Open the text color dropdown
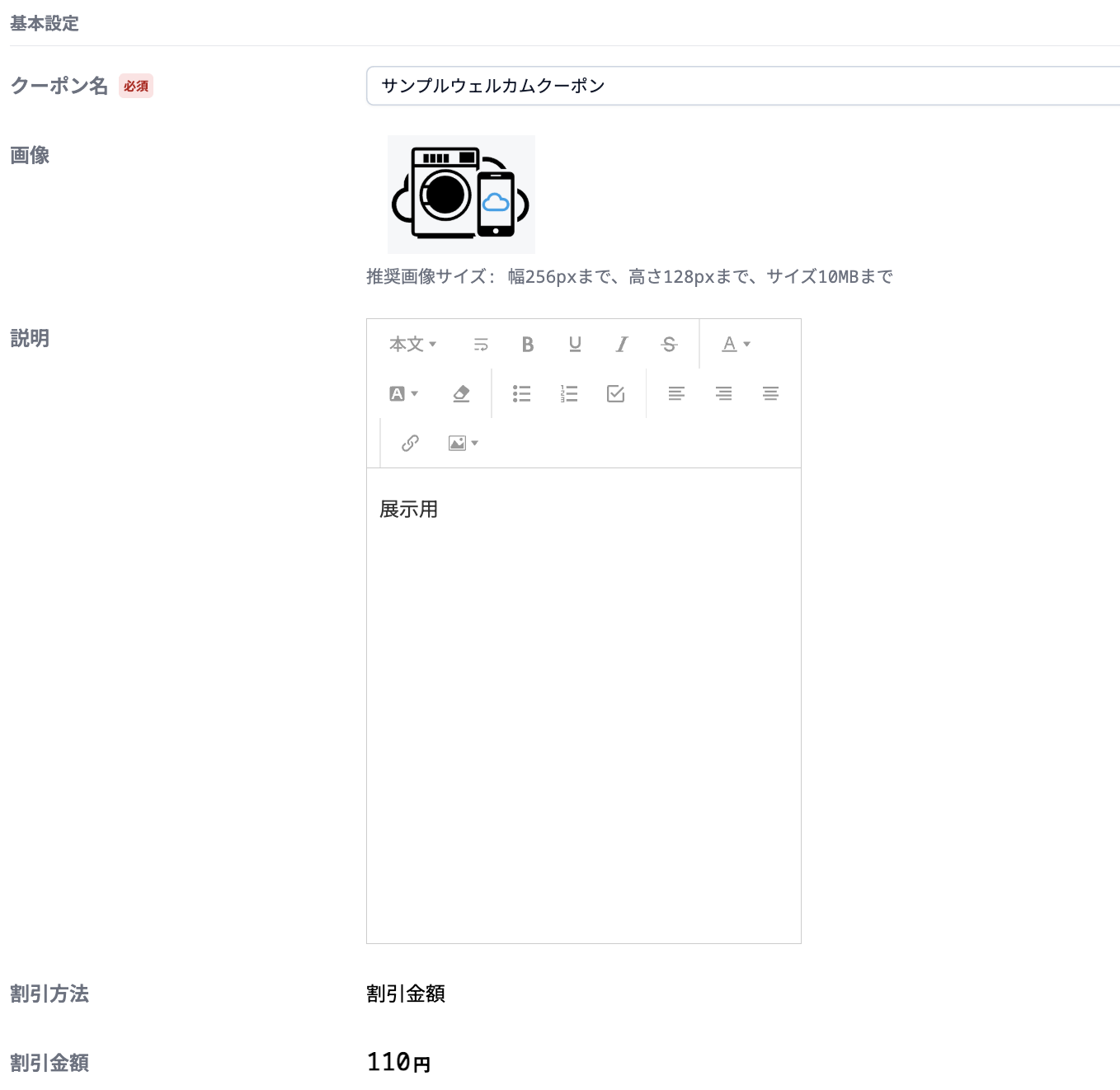 tap(736, 345)
